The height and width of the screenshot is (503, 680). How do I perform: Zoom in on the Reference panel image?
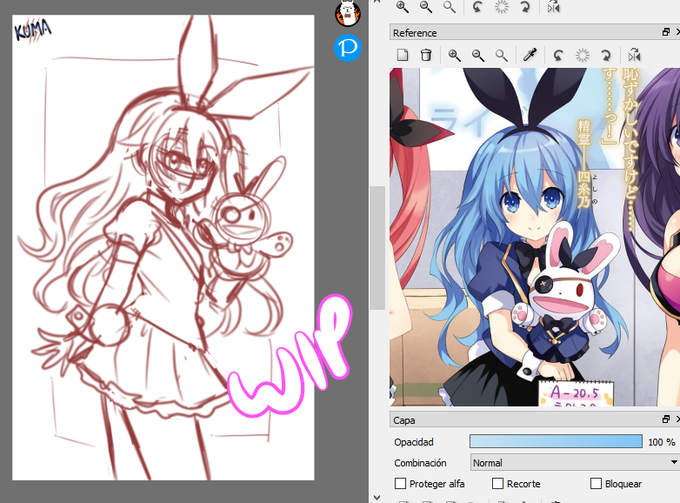pyautogui.click(x=454, y=55)
